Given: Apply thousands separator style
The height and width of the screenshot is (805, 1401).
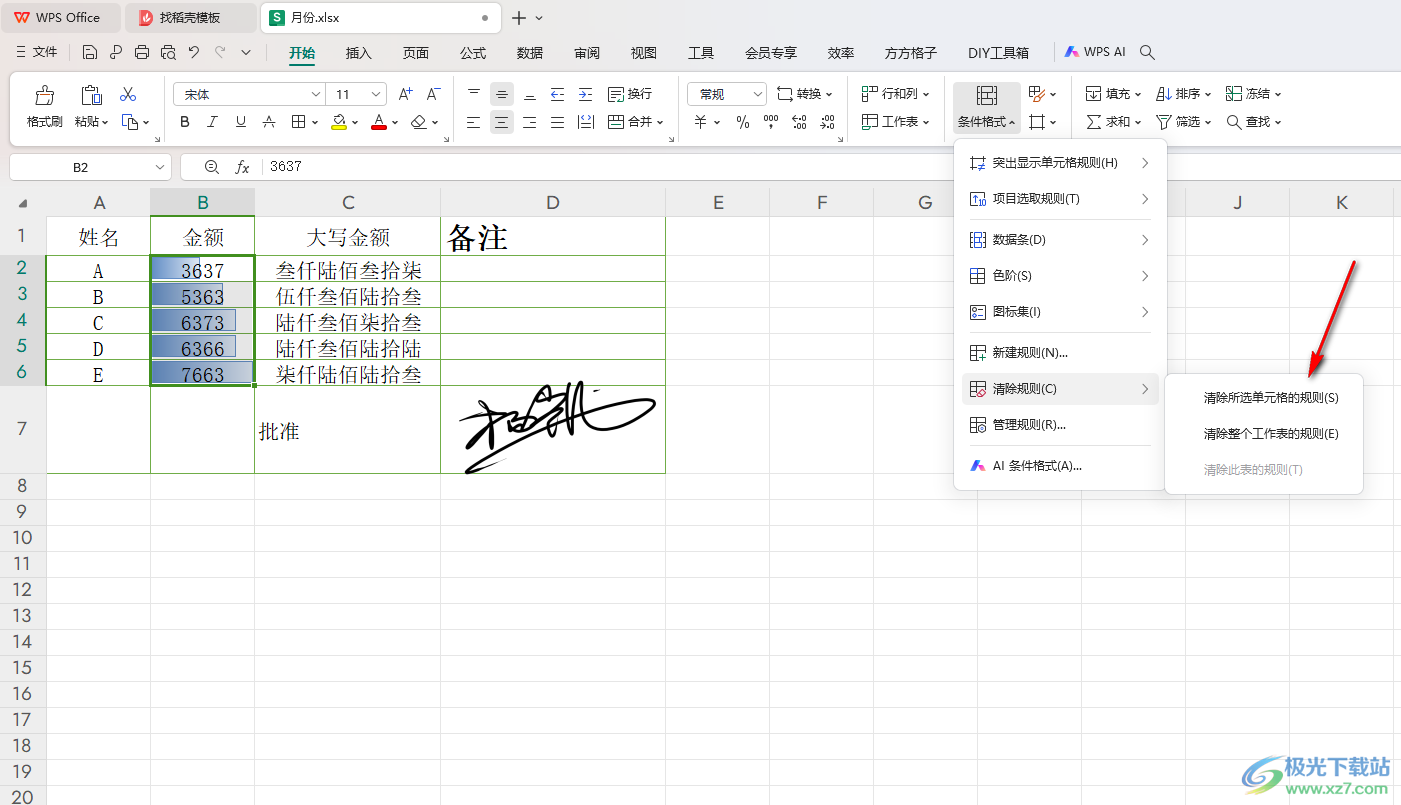Looking at the screenshot, I should coord(771,122).
